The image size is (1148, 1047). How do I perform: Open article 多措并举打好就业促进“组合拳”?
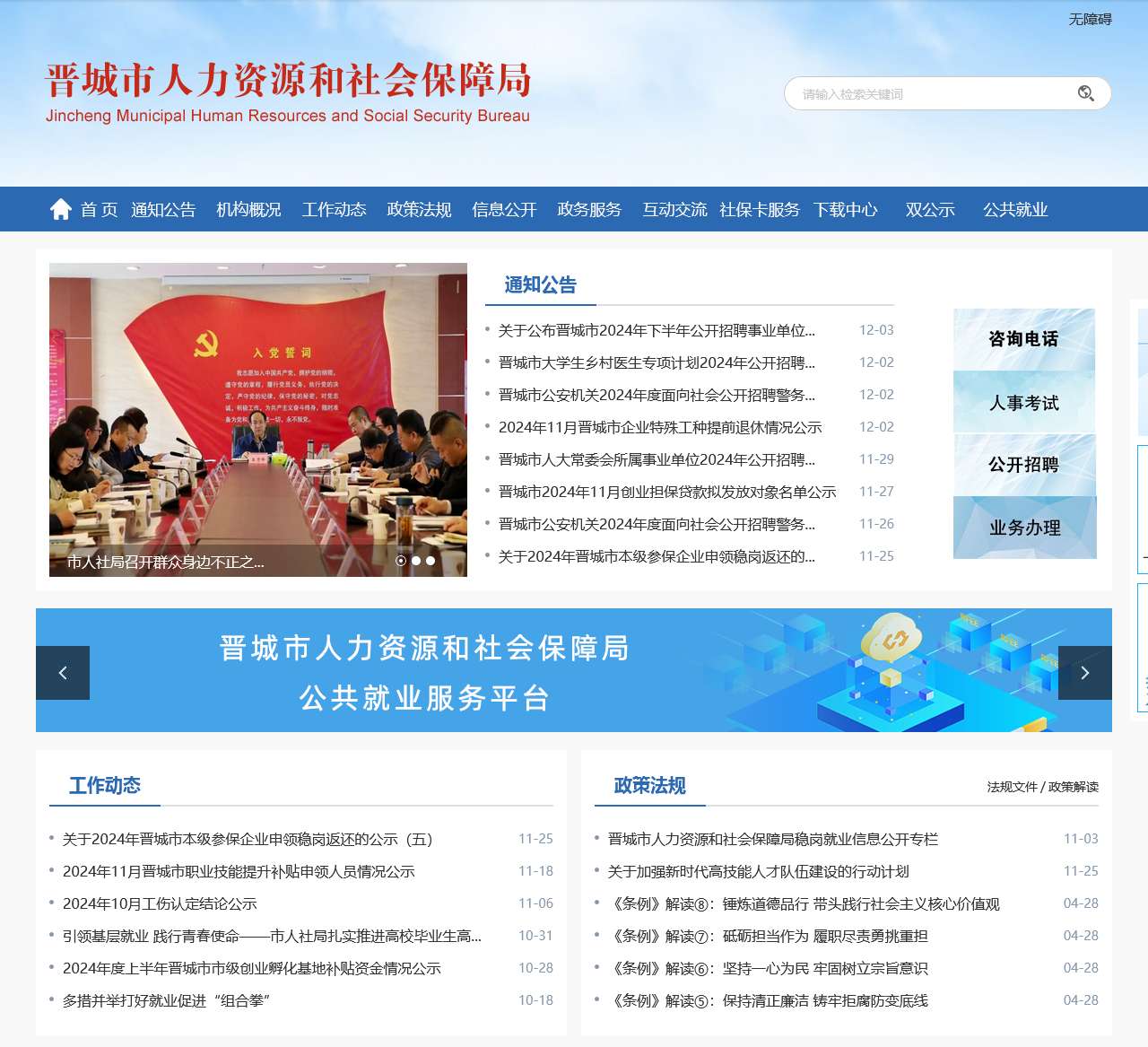[167, 1001]
